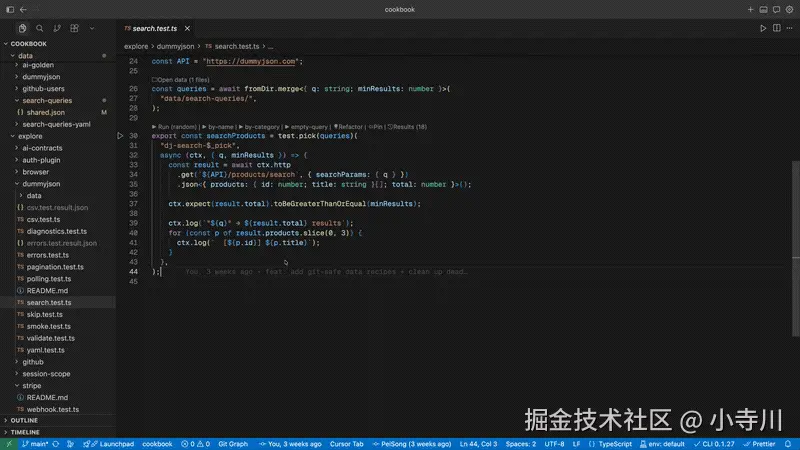Switch git branch main* in status bar
The width and height of the screenshot is (800, 450).
(35, 444)
